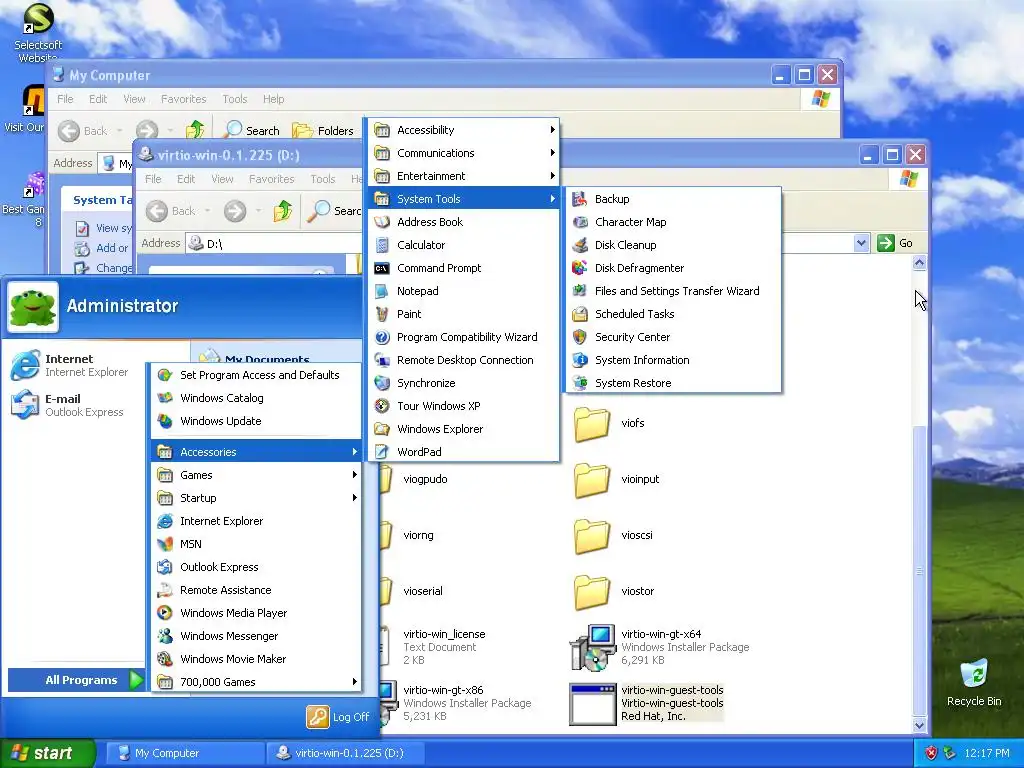This screenshot has width=1024, height=768.
Task: Launch System Information
Action: tap(673, 360)
